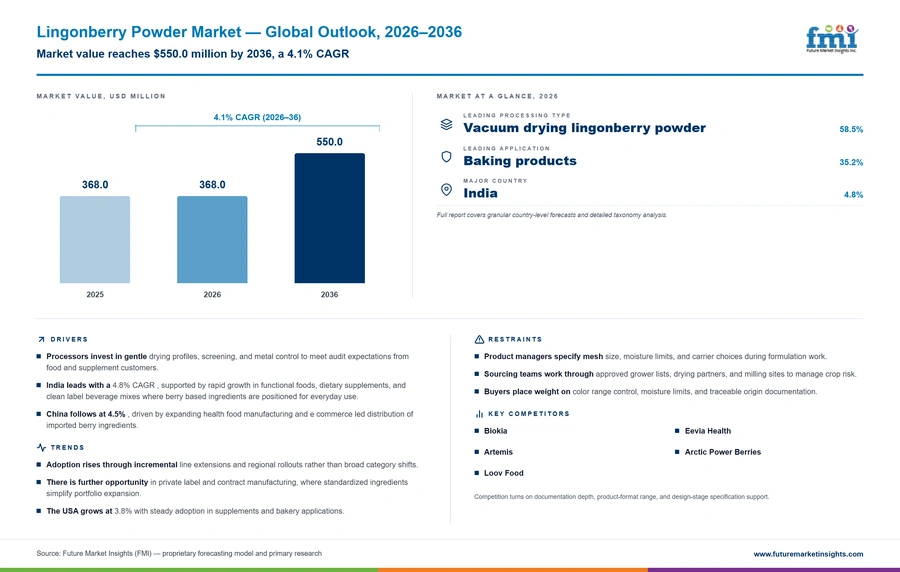Click the Vacuum drying lingonberry powder heading
Screen dimensions: 900x572
(584, 128)
